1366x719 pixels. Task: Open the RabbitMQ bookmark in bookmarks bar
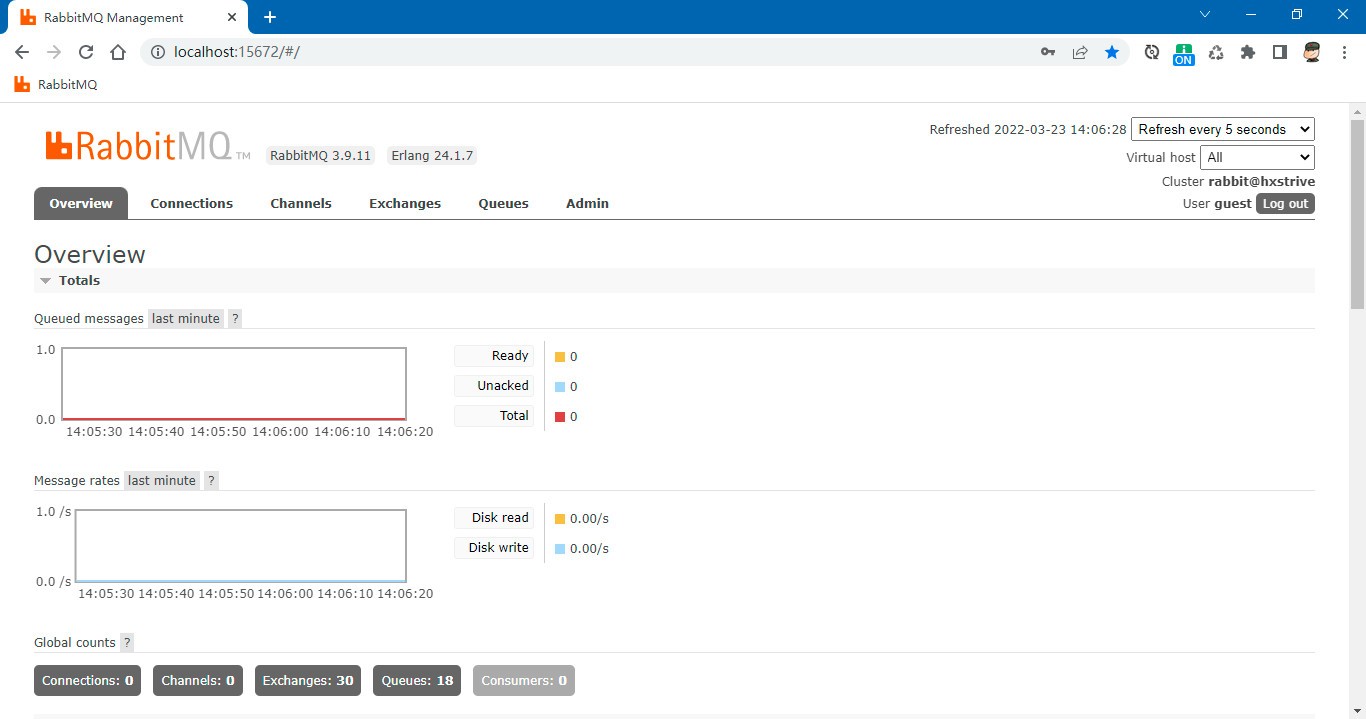tap(56, 85)
